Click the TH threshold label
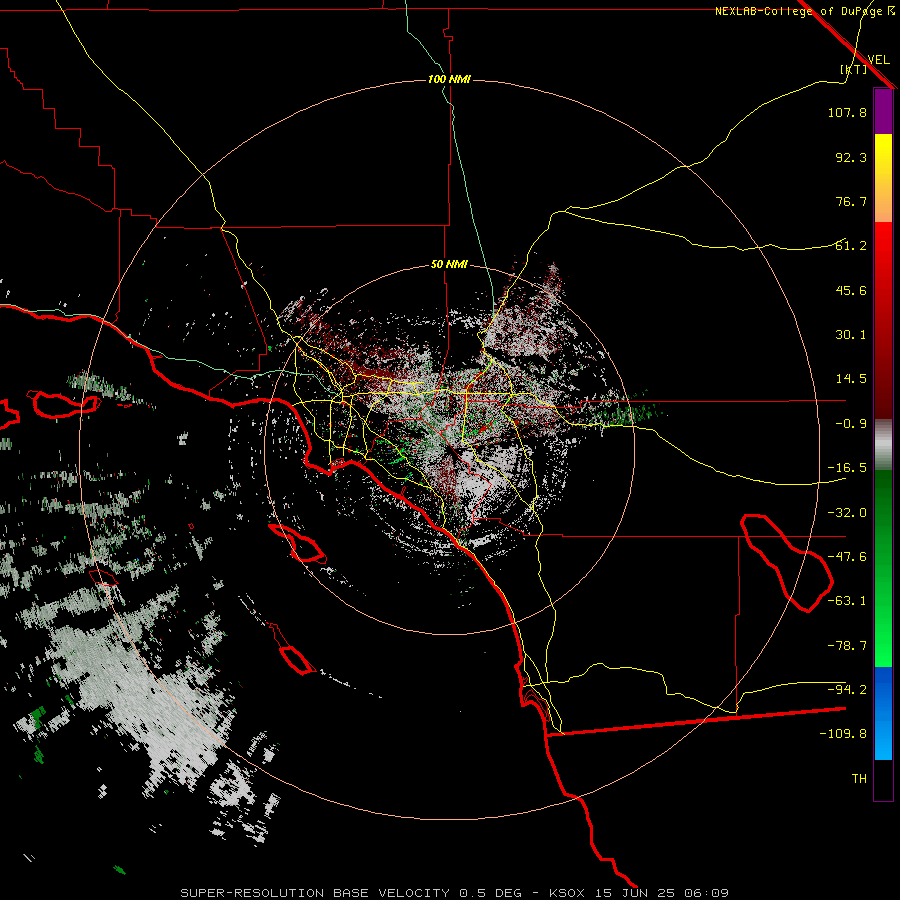Viewport: 900px width, 900px height. 859,779
